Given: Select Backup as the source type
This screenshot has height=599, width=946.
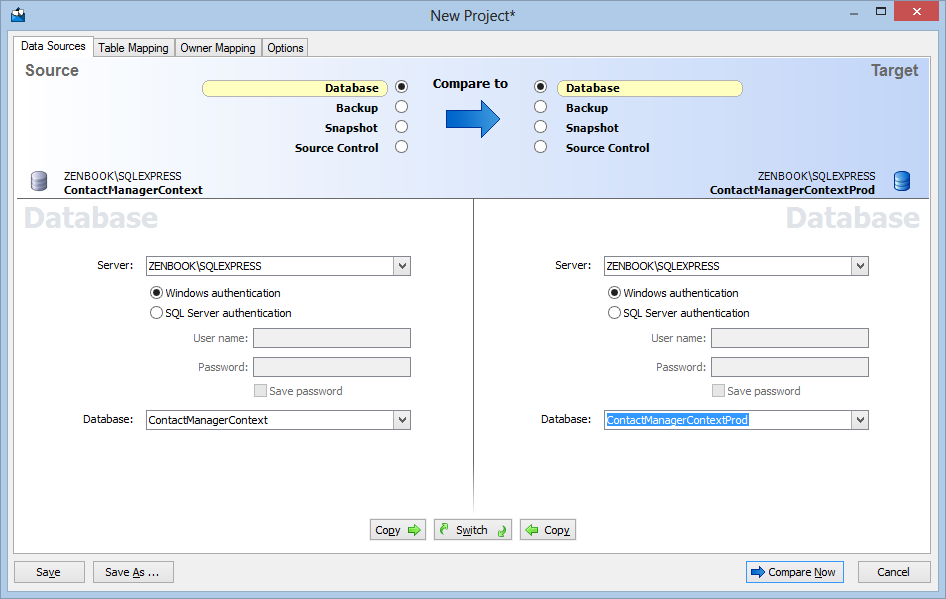Looking at the screenshot, I should pos(401,107).
